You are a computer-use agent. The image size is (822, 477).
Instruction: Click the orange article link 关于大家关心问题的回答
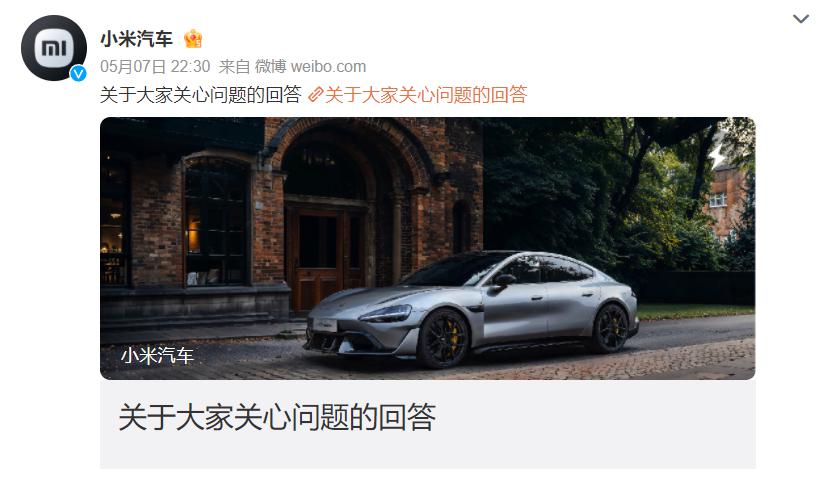(426, 95)
